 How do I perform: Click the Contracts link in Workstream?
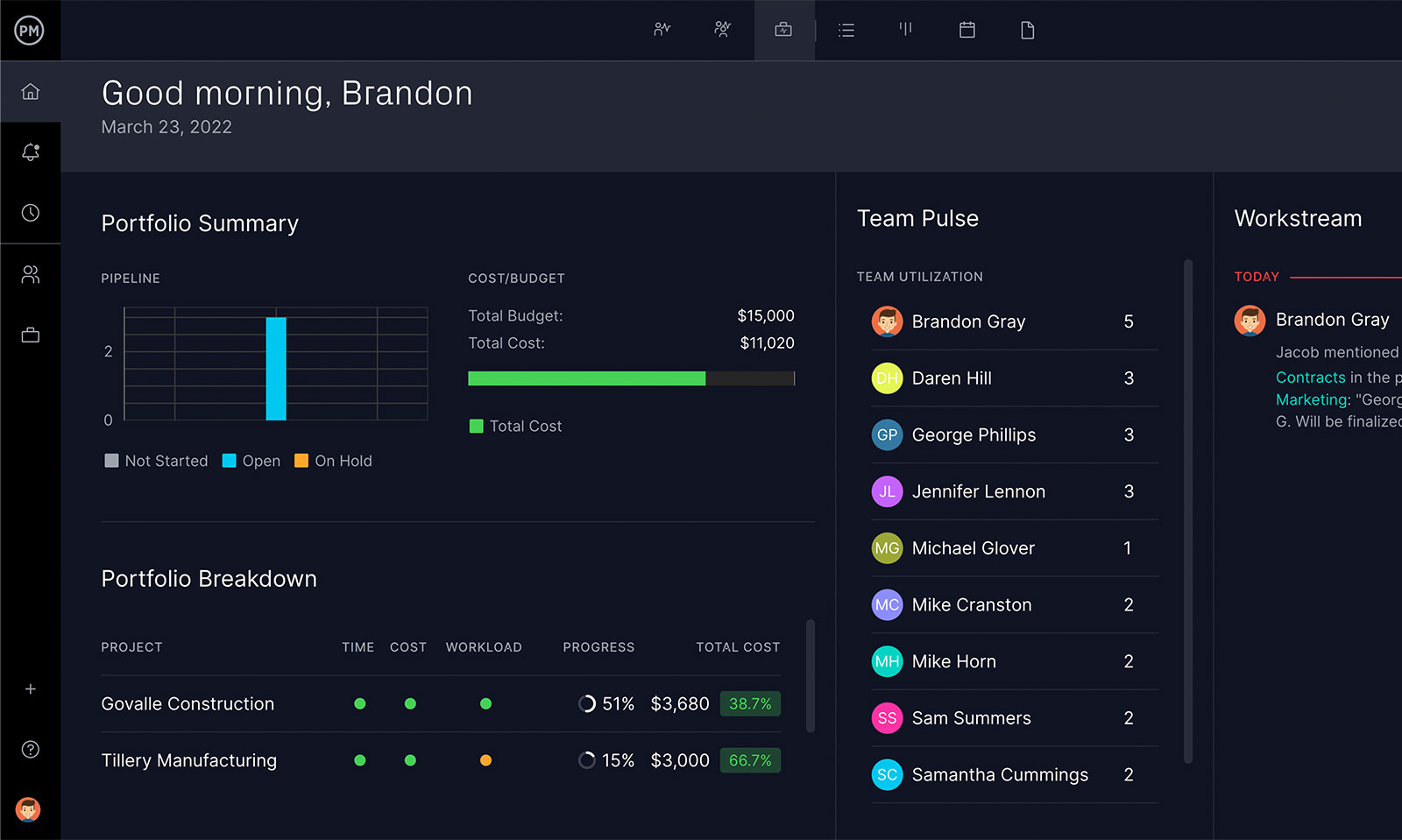pos(1310,377)
